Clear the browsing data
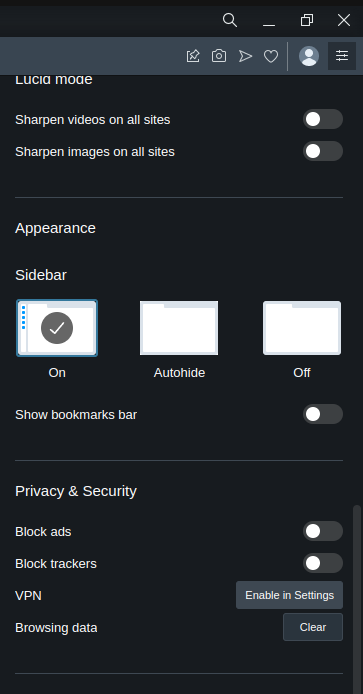This screenshot has height=694, width=363. tap(313, 627)
